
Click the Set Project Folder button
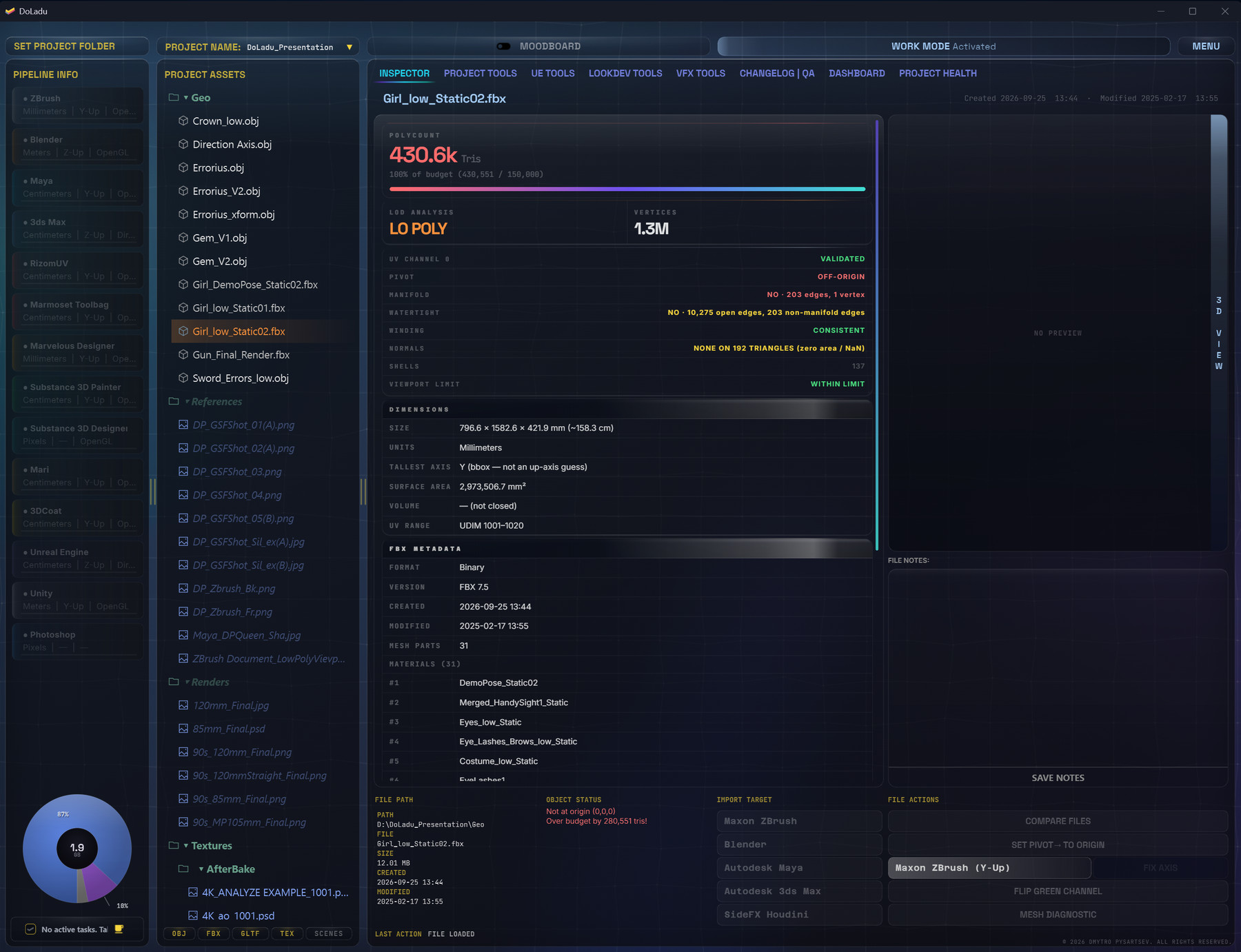point(77,46)
